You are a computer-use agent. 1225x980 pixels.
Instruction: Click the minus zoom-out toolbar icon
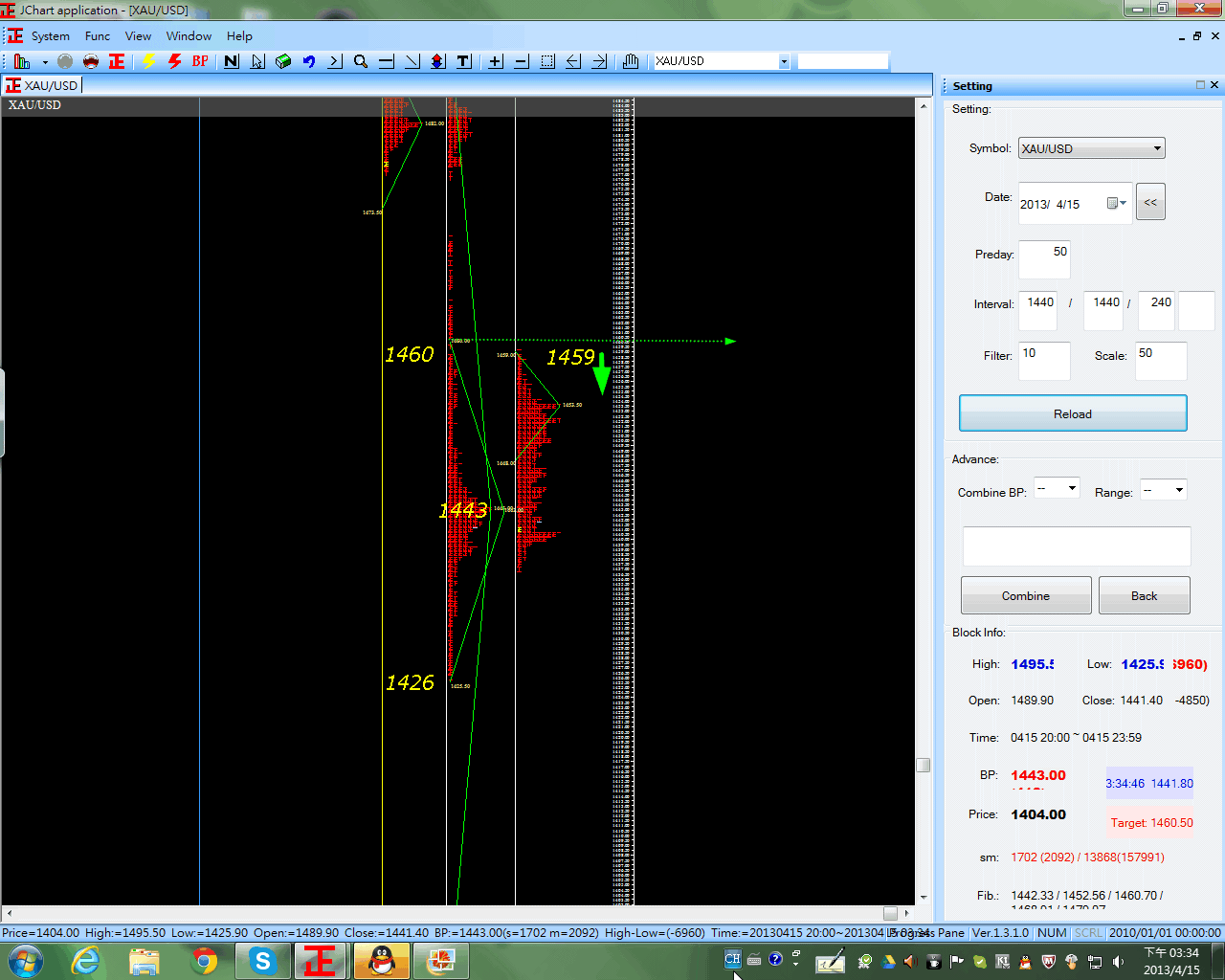click(522, 61)
